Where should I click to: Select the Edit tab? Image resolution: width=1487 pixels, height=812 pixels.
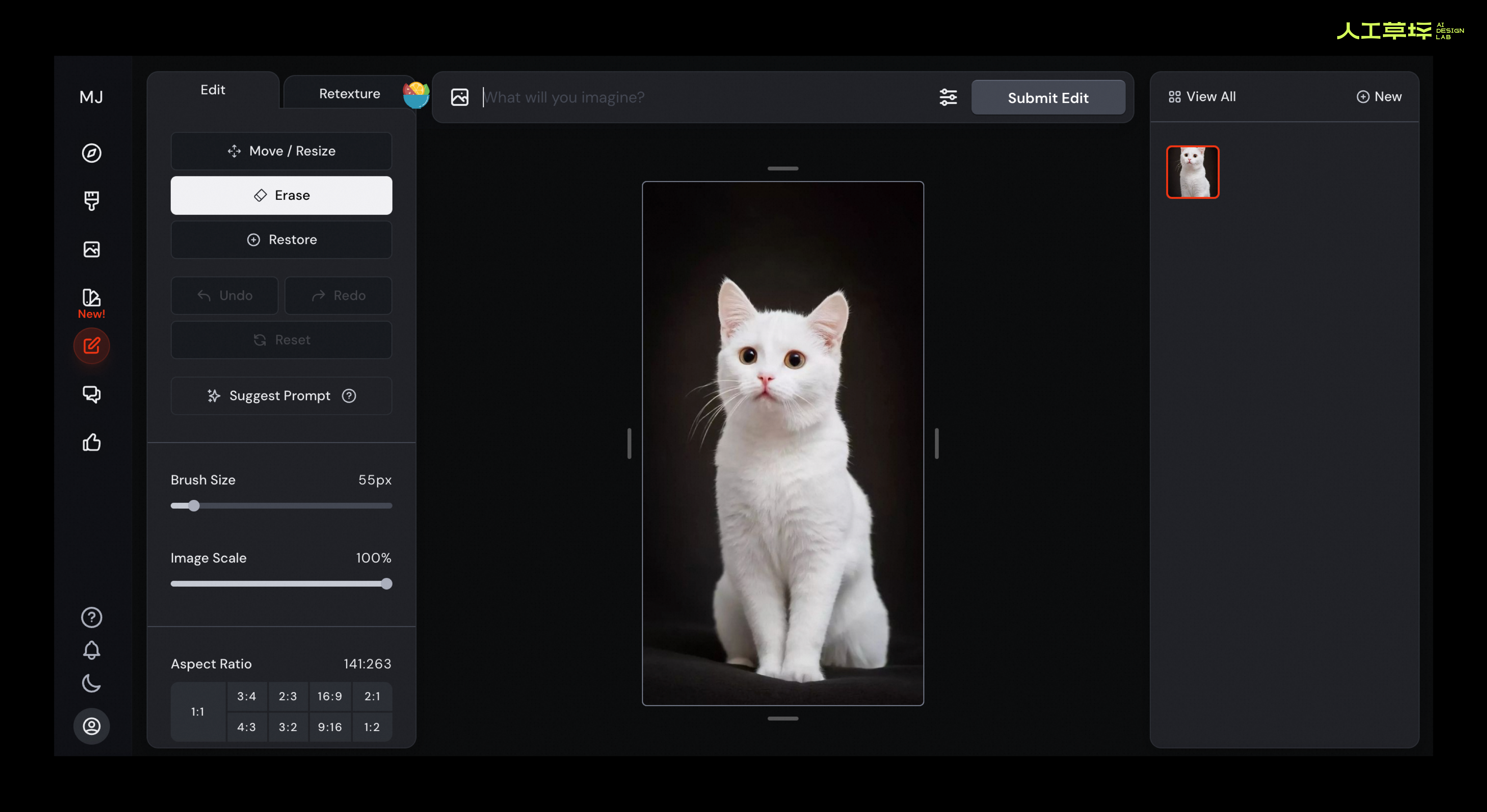(x=212, y=90)
